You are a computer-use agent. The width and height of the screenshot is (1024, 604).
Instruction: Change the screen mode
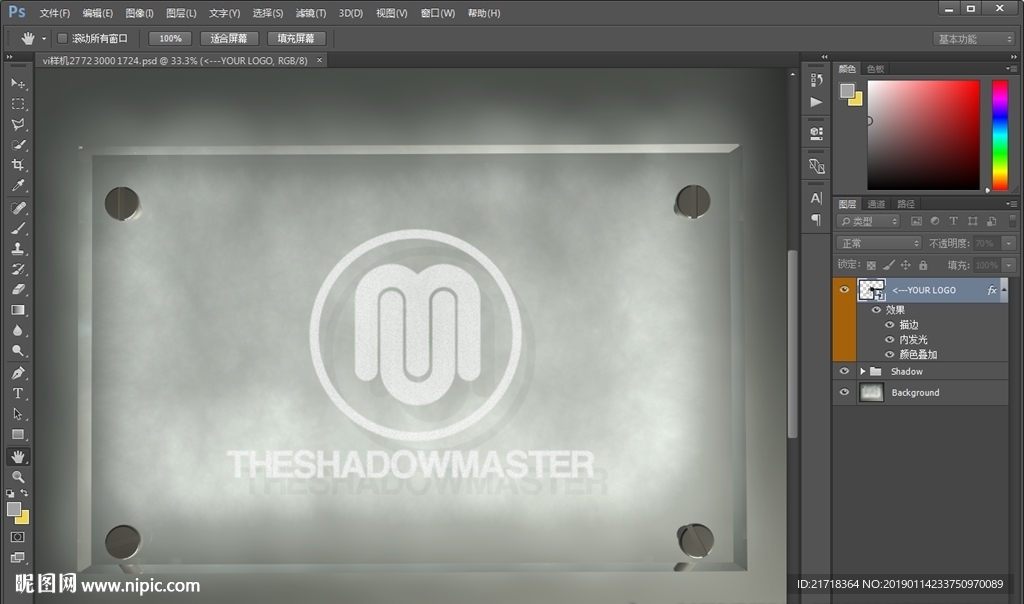(18, 557)
